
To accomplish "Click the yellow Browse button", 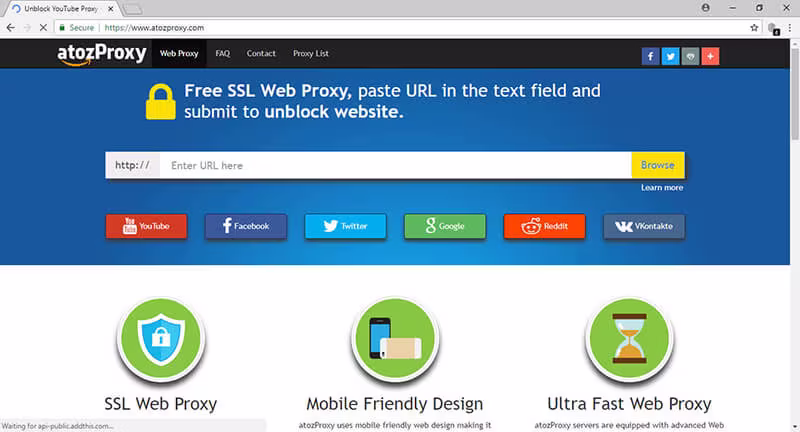I will 658,165.
